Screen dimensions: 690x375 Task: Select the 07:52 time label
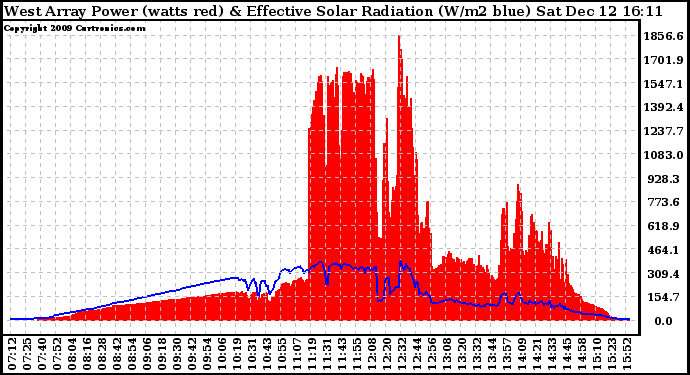click(x=57, y=354)
